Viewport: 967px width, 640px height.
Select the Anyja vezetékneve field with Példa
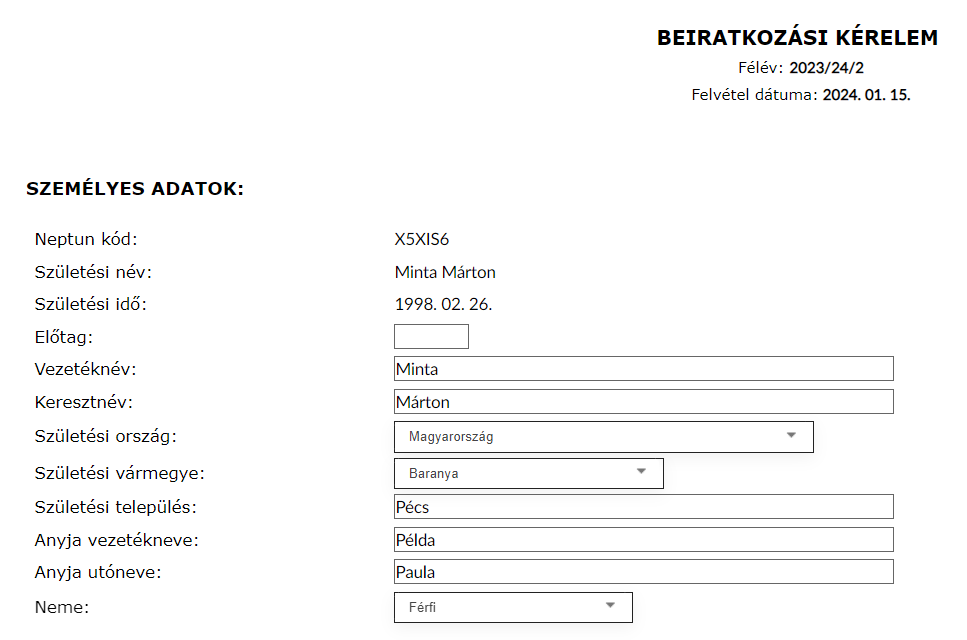[x=643, y=540]
